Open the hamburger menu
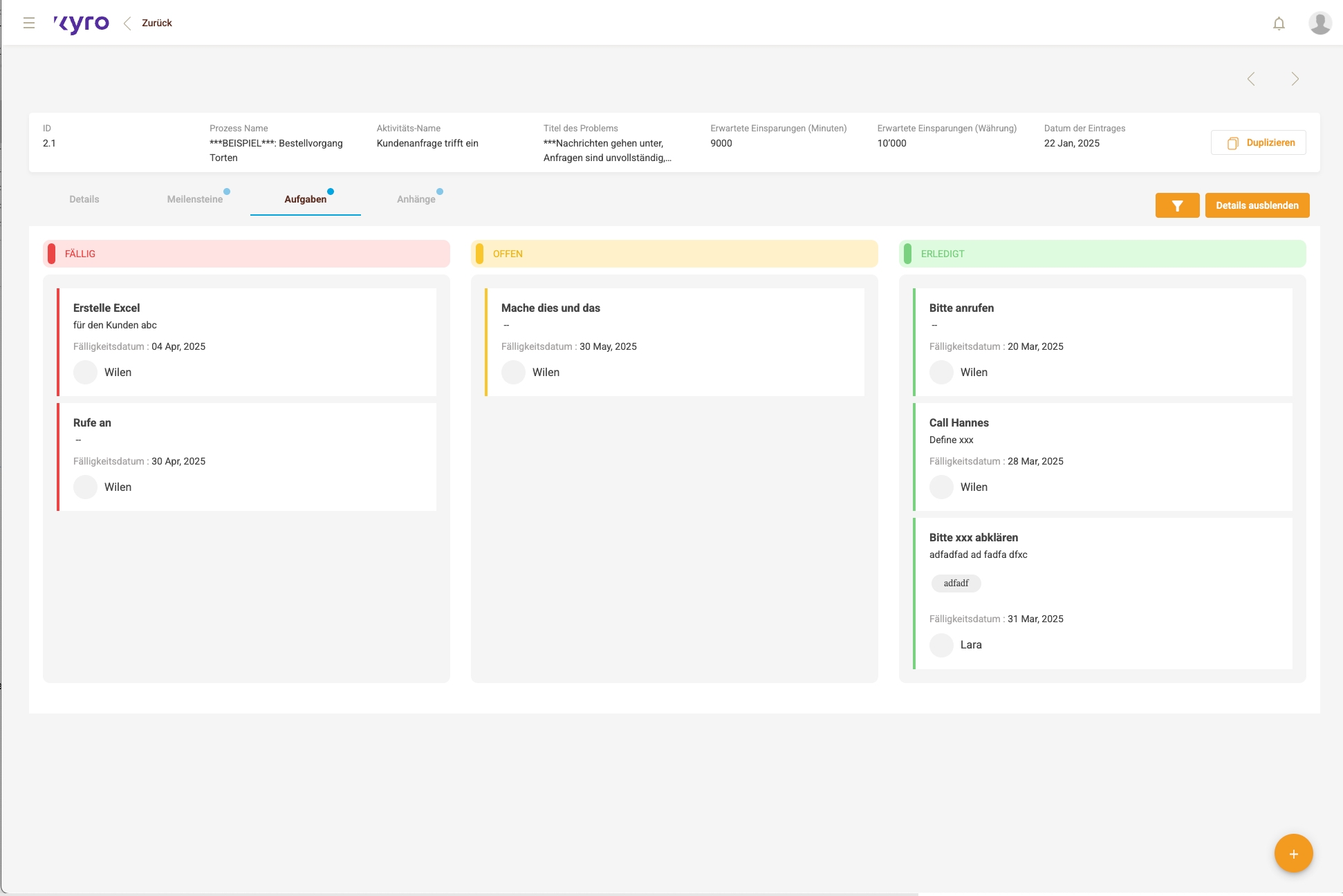 click(29, 23)
